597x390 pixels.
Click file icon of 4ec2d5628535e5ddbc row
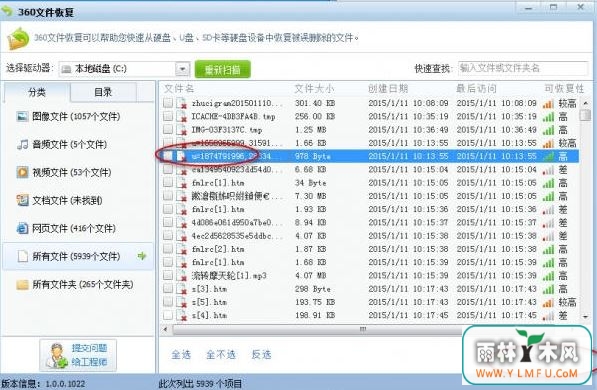point(182,236)
